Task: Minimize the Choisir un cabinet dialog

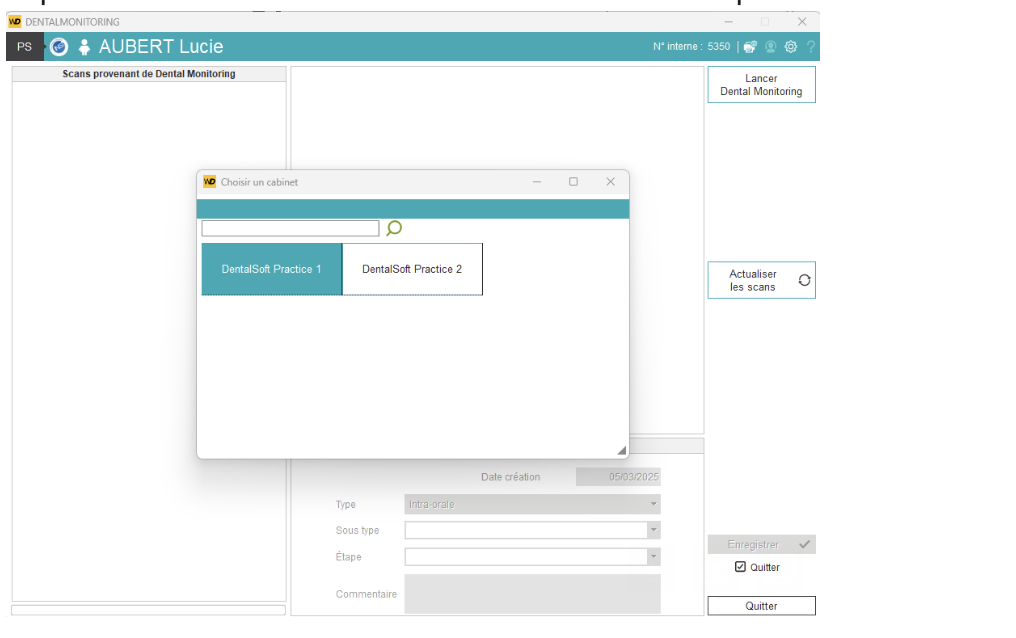Action: coord(537,182)
